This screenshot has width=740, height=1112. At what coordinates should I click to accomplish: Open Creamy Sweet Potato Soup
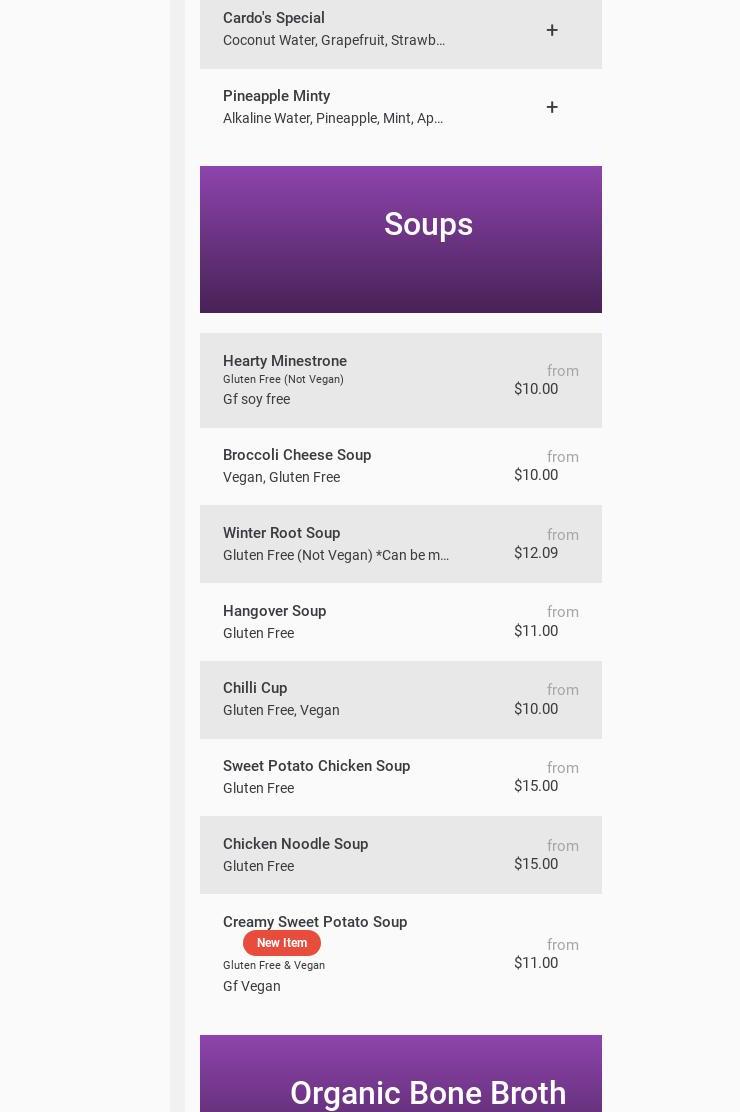coord(315,923)
